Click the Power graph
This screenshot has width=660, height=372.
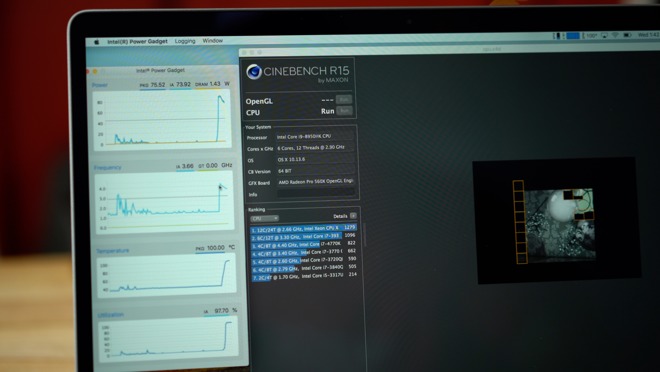pyautogui.click(x=162, y=120)
